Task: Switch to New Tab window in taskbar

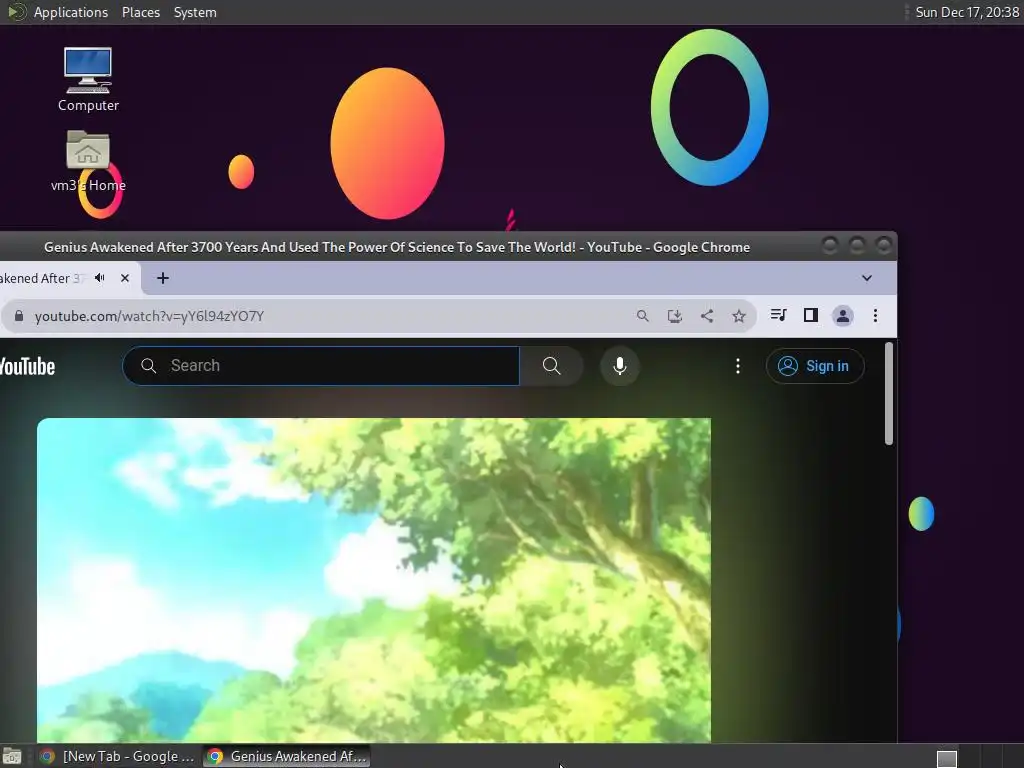Action: 118,756
